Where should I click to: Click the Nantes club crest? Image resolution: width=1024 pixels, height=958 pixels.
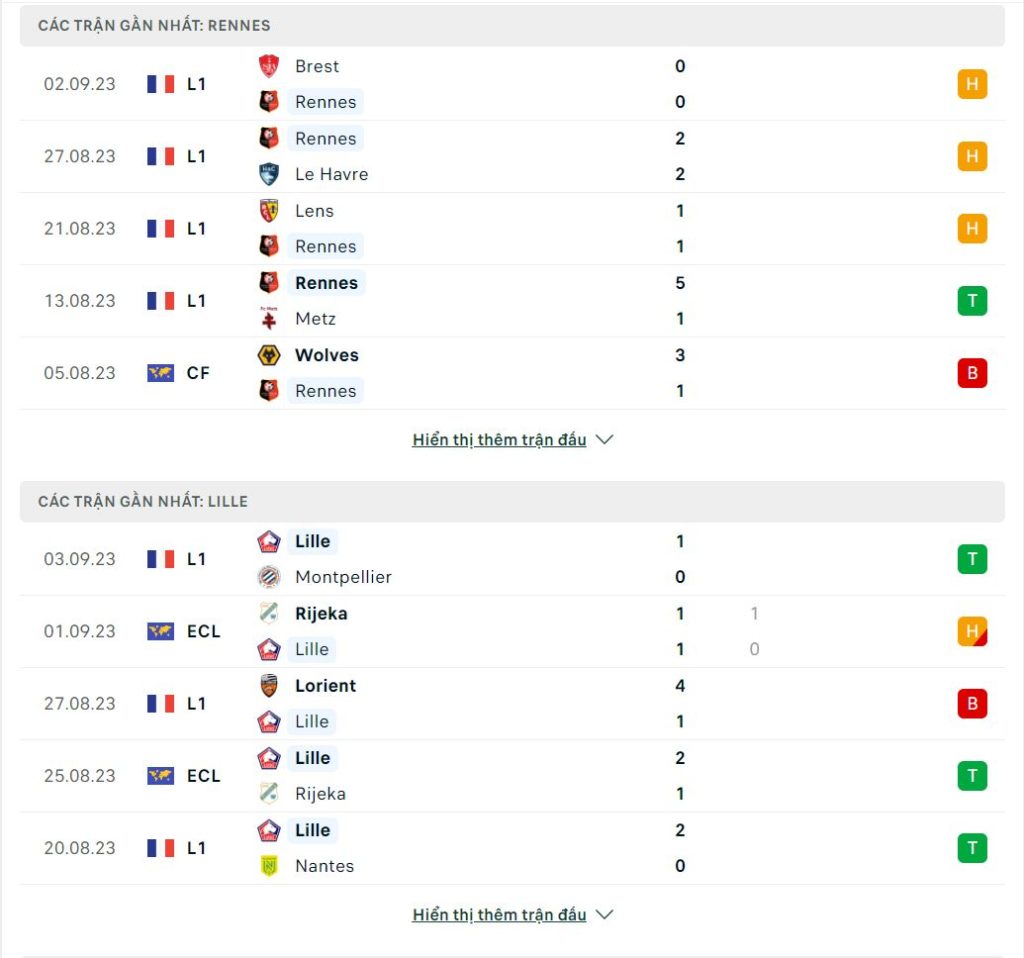click(268, 865)
